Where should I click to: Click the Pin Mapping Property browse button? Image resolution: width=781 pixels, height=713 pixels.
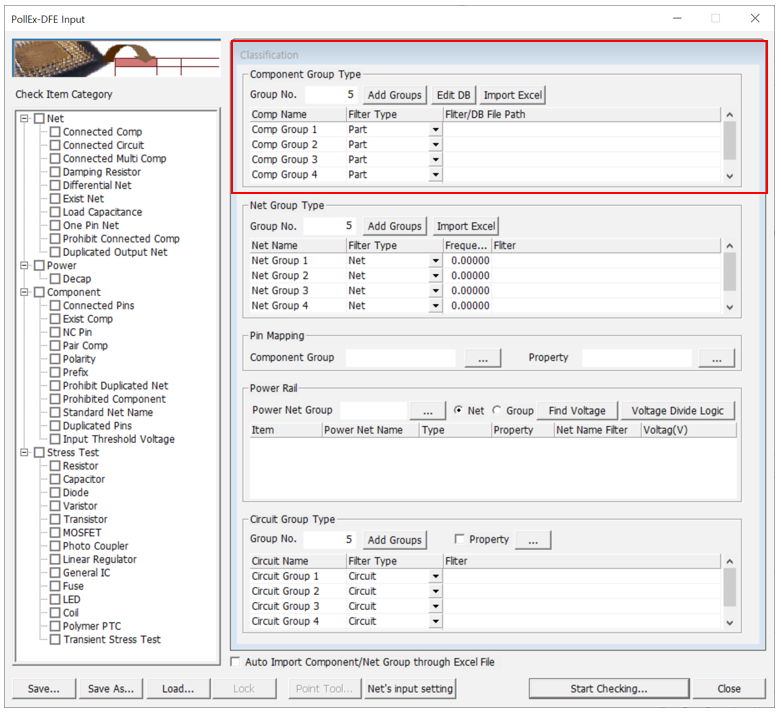point(716,358)
